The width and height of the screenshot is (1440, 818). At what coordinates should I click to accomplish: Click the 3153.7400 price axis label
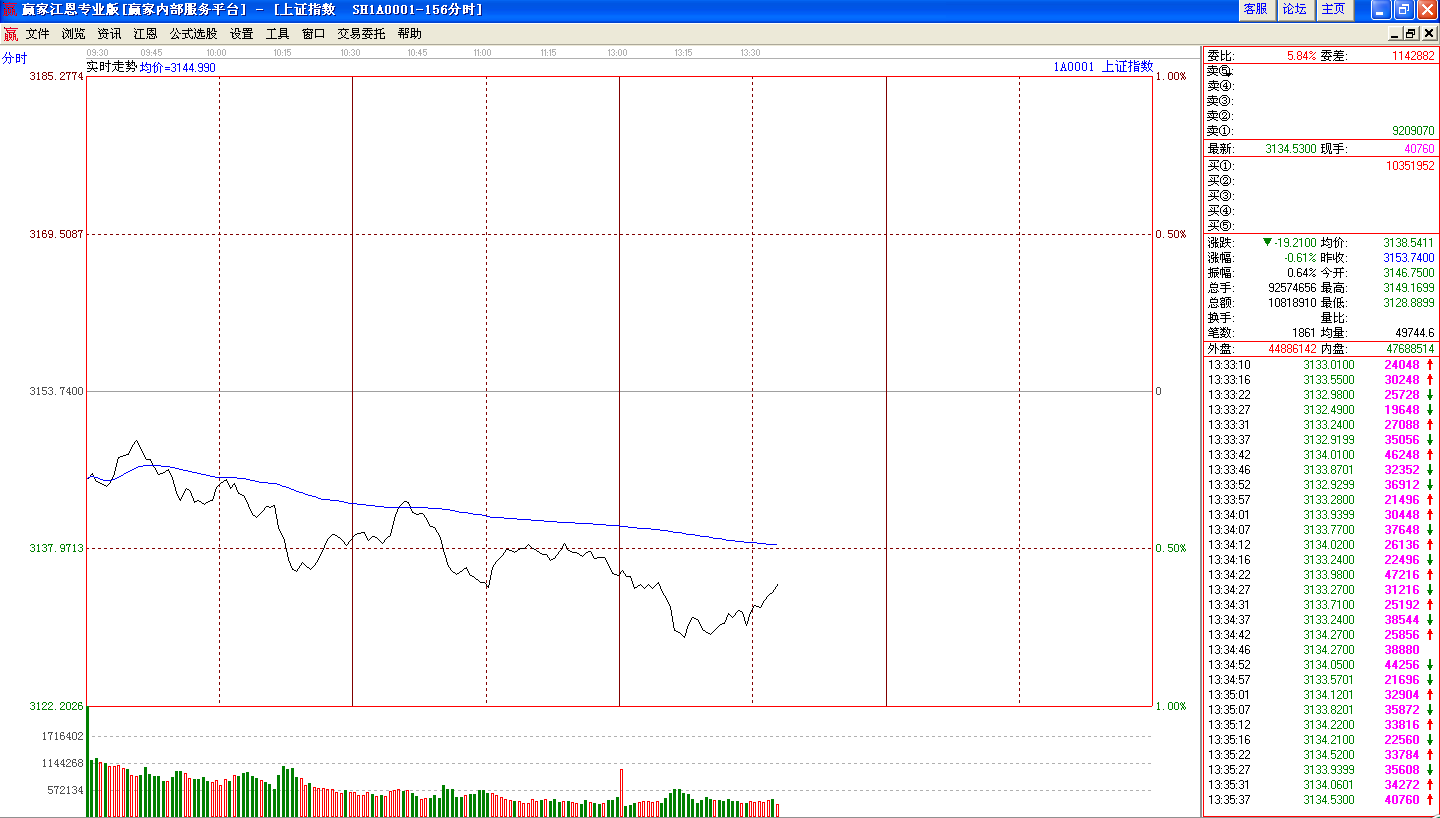[x=57, y=391]
